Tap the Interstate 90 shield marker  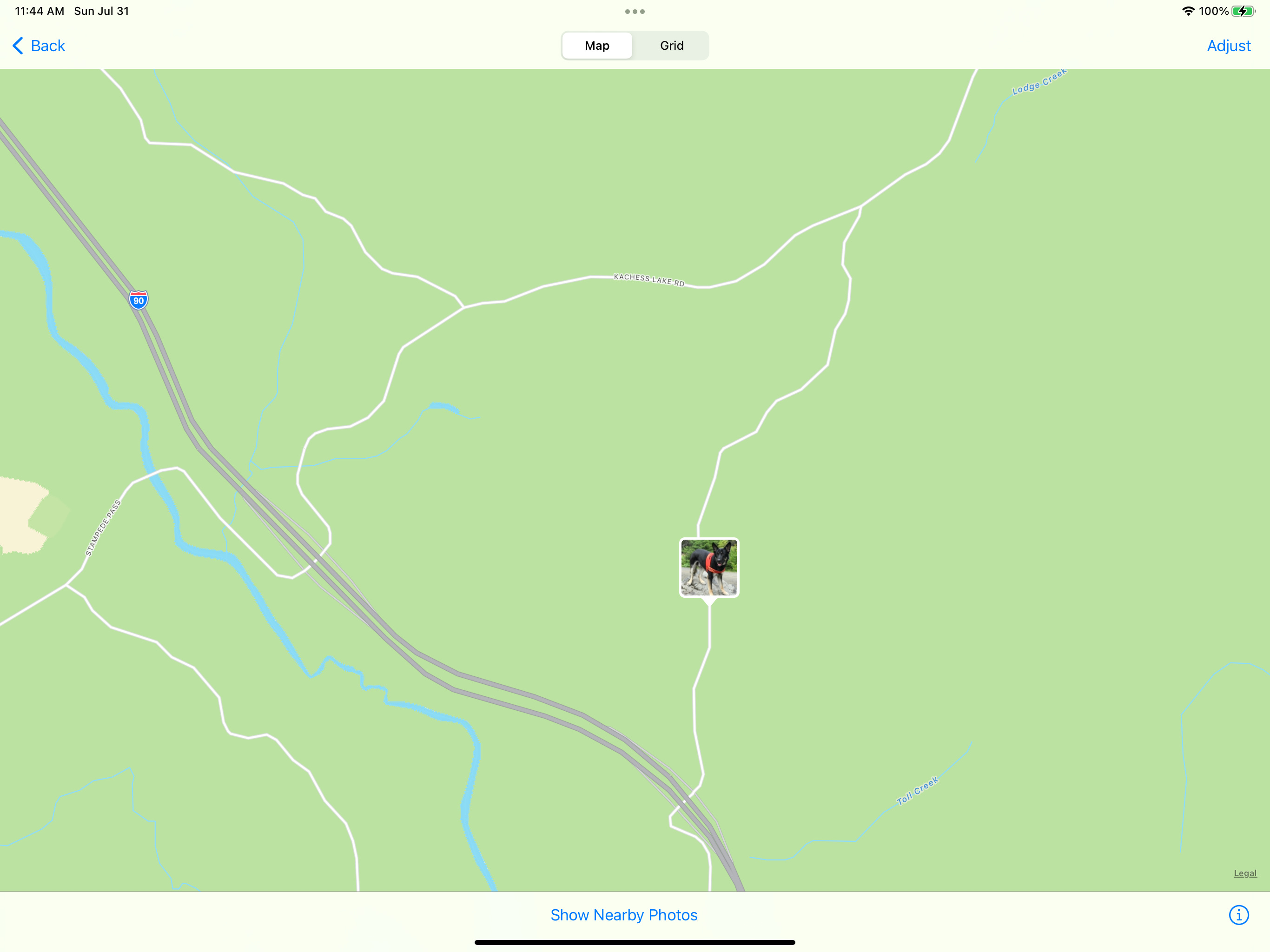point(139,300)
